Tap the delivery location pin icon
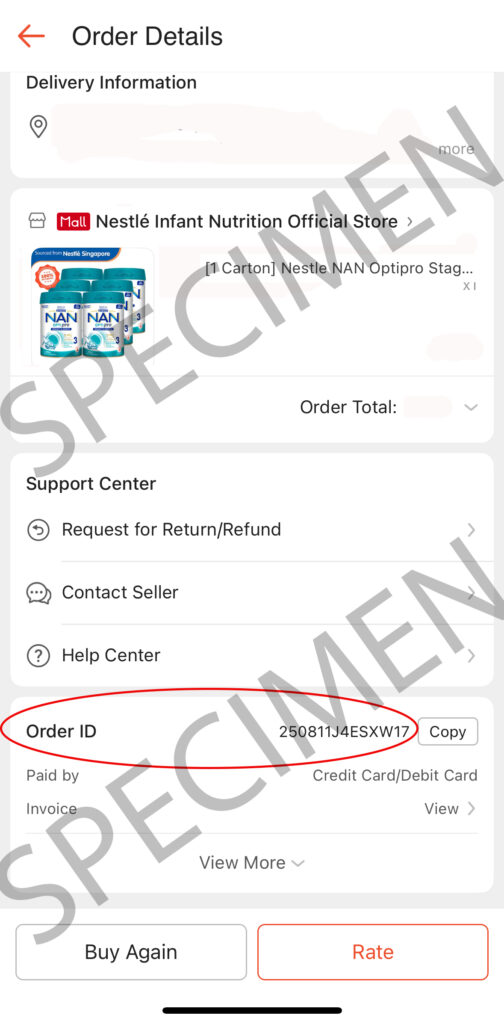The width and height of the screenshot is (504, 1024). pos(39,126)
